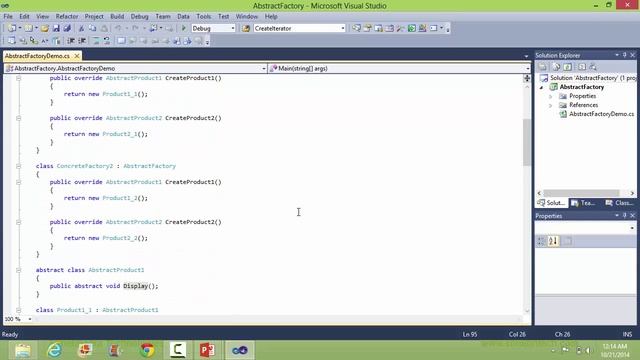
Task: Click the Save file toolbar icon
Action: 56,28
